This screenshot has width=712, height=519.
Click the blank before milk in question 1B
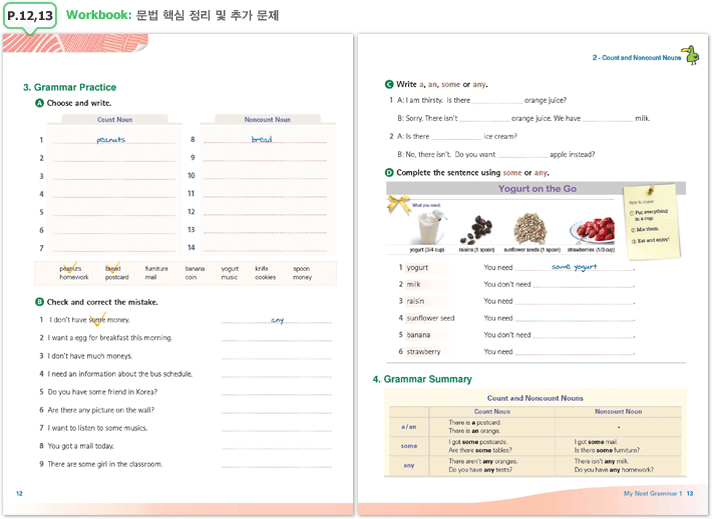(x=608, y=119)
